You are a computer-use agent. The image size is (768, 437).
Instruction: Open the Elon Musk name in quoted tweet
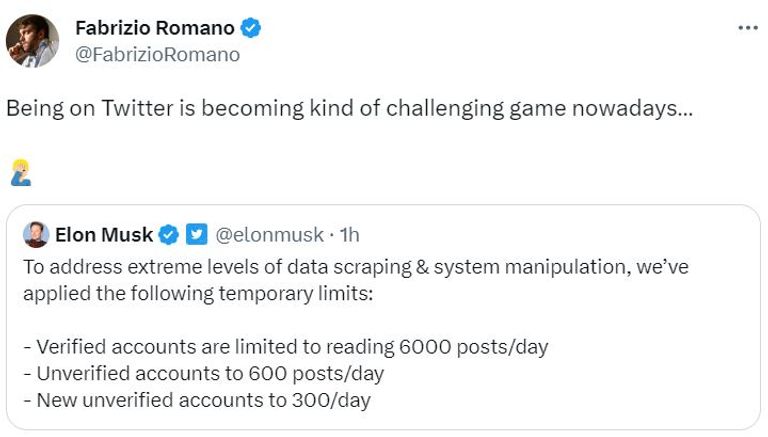pos(104,235)
